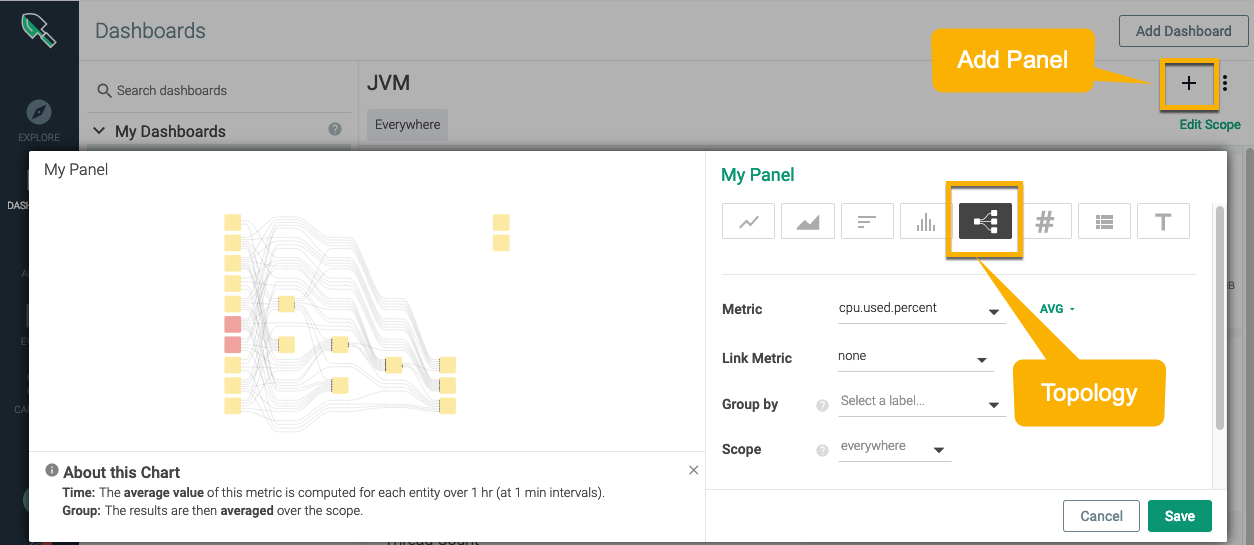Open the AVG aggregation dropdown
The image size is (1254, 545).
(x=1057, y=309)
